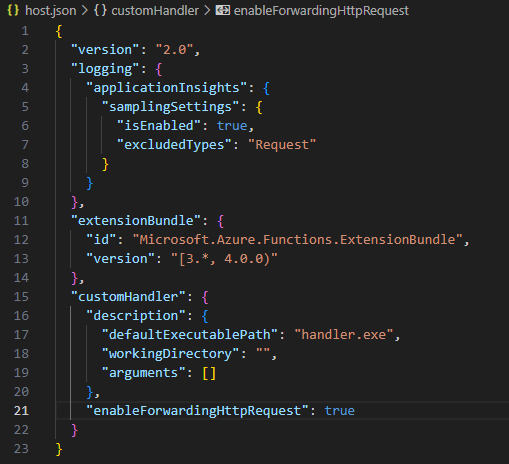
Task: Click the JSON braces icon before host.json
Action: click(x=13, y=11)
